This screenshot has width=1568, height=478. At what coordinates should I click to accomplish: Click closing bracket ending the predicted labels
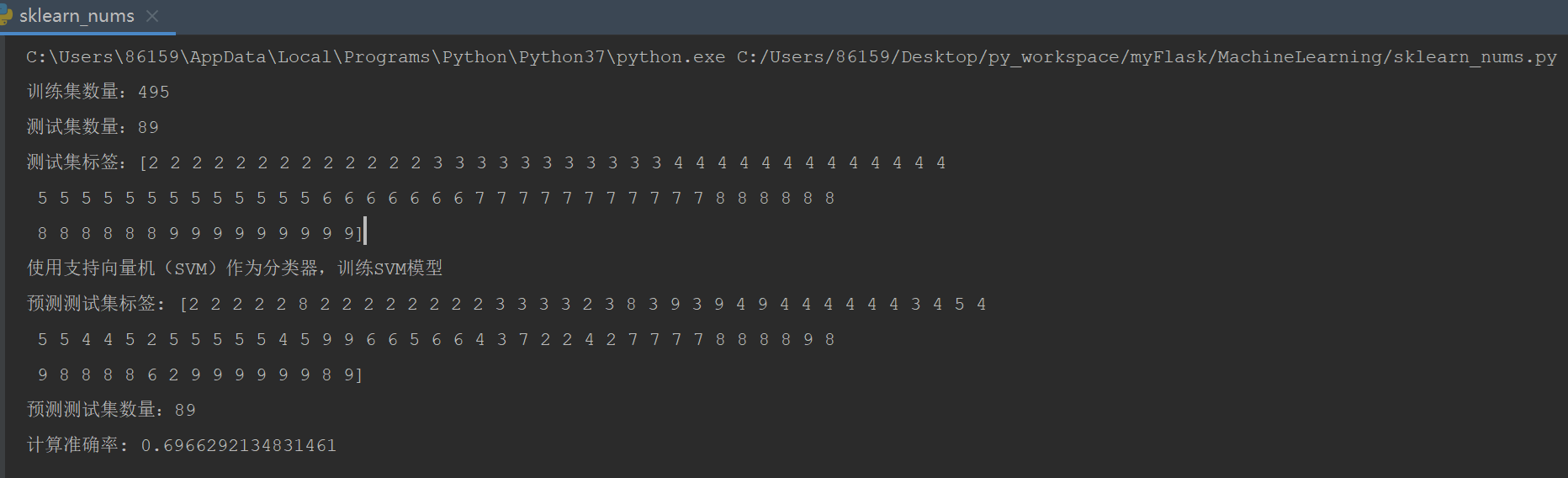359,375
